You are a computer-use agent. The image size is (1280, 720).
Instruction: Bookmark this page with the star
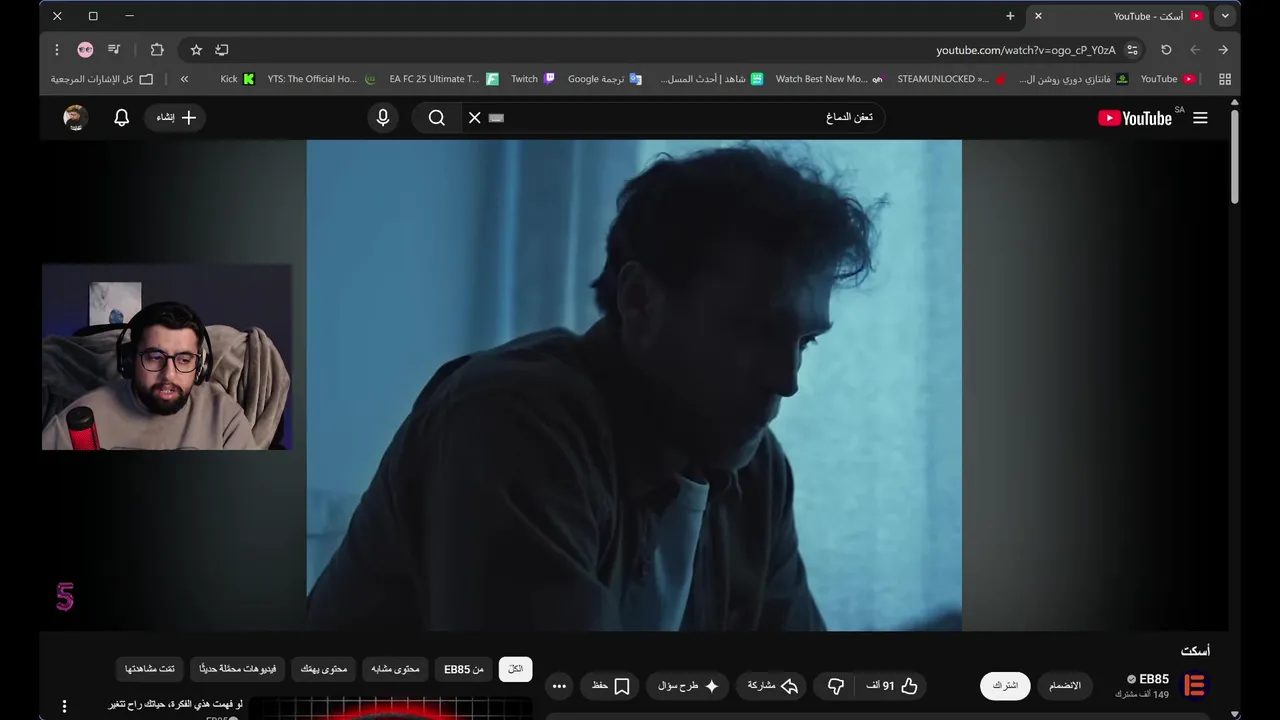(196, 50)
